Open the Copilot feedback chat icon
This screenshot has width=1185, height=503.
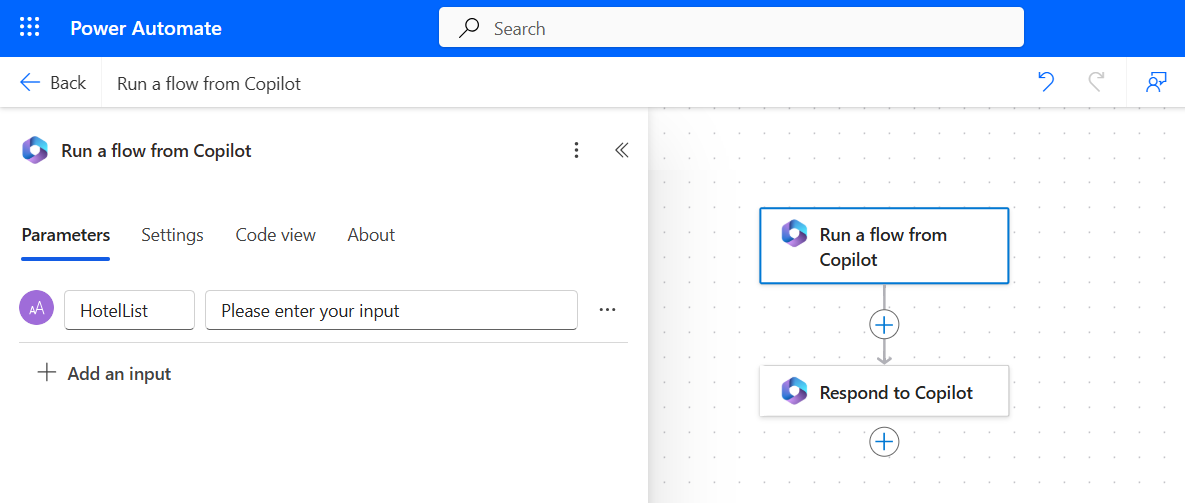tap(1156, 83)
